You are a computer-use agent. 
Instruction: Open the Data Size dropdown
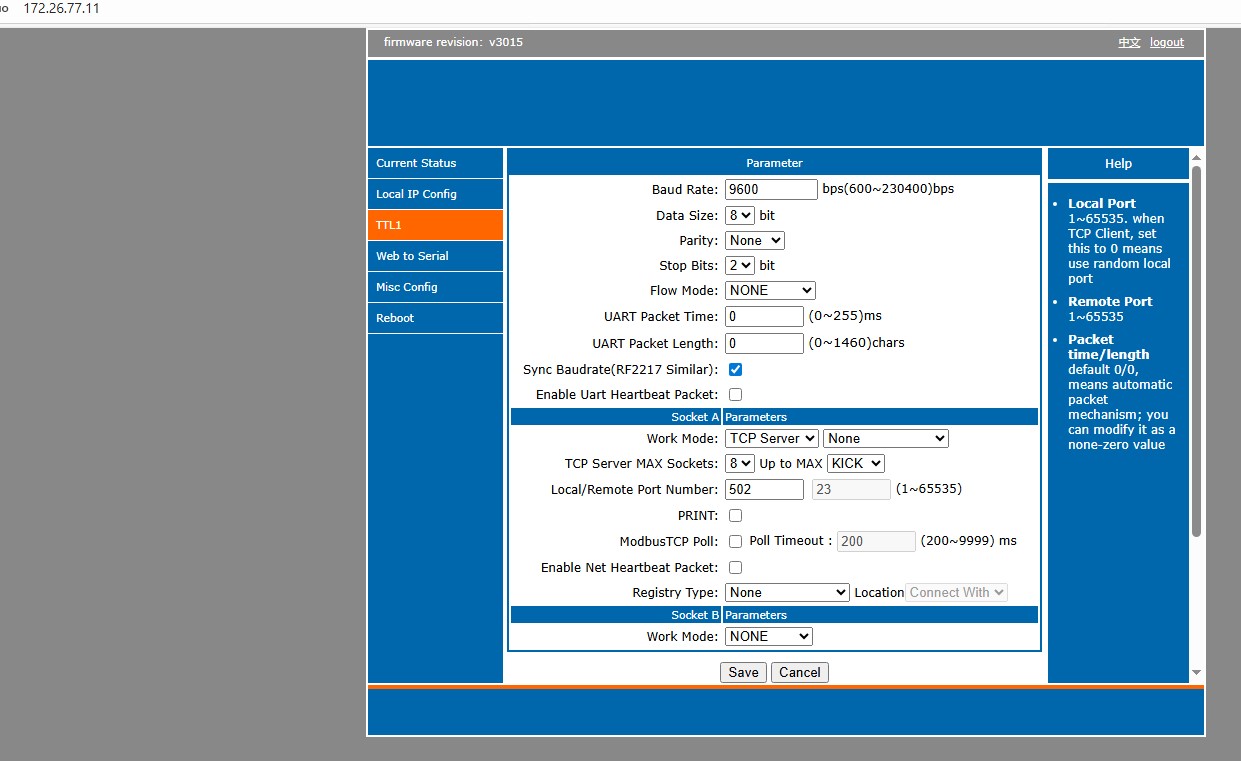740,215
